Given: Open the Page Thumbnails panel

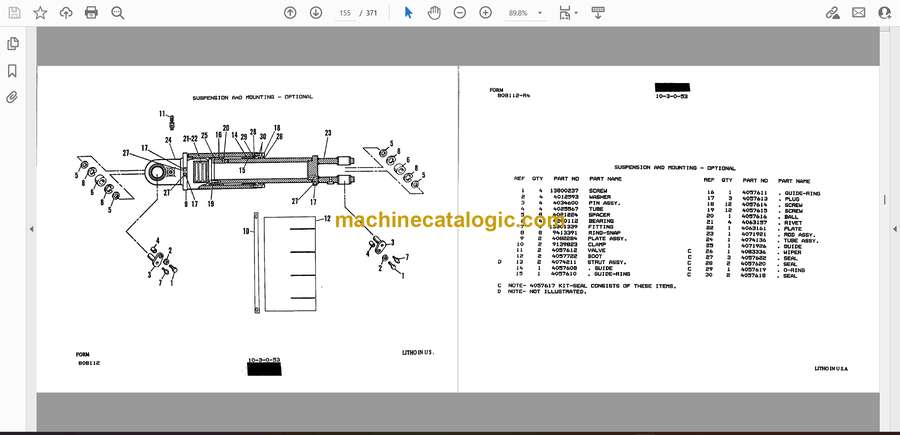Looking at the screenshot, I should [12, 44].
